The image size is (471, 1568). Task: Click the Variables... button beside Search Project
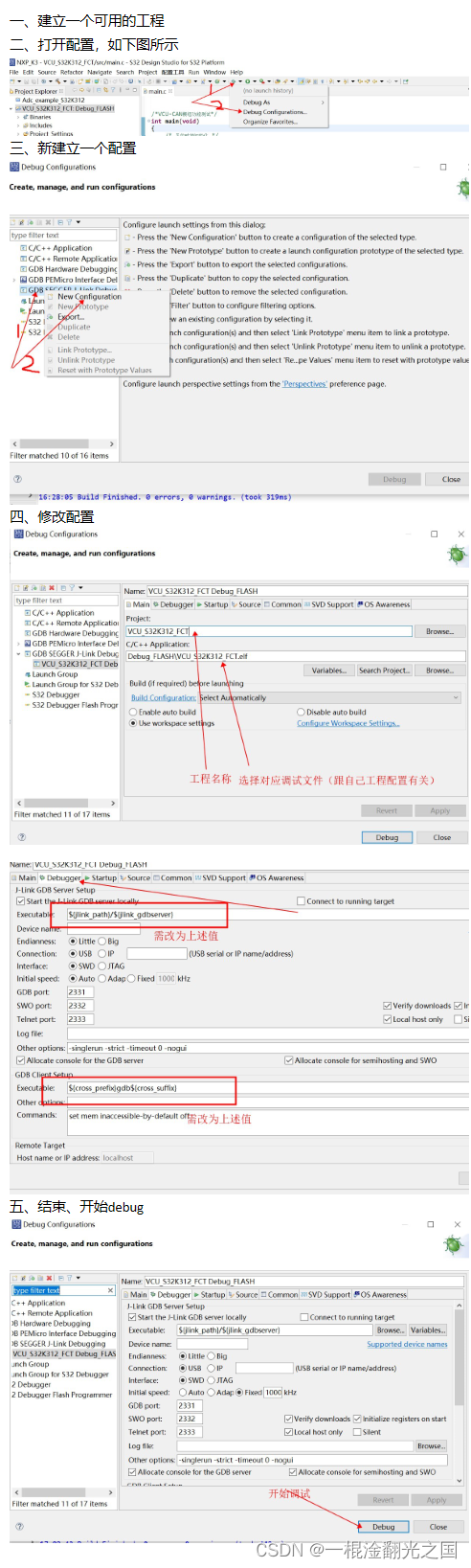point(328,670)
